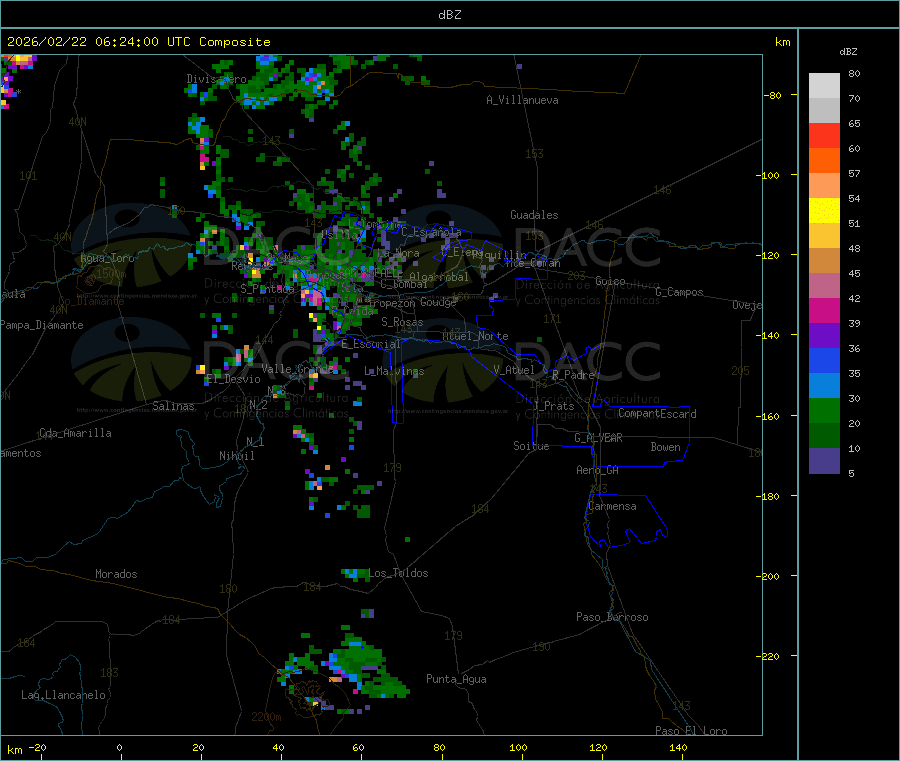Click the 2200m elevation label
This screenshot has height=761, width=900.
(x=266, y=717)
